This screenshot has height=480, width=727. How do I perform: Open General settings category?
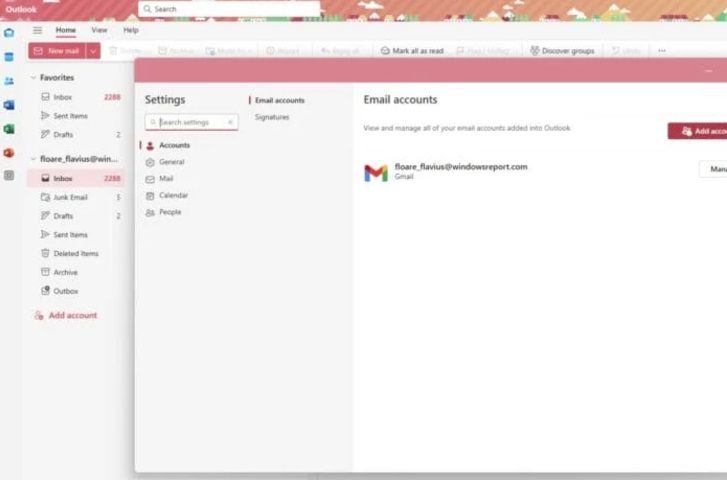[171, 162]
